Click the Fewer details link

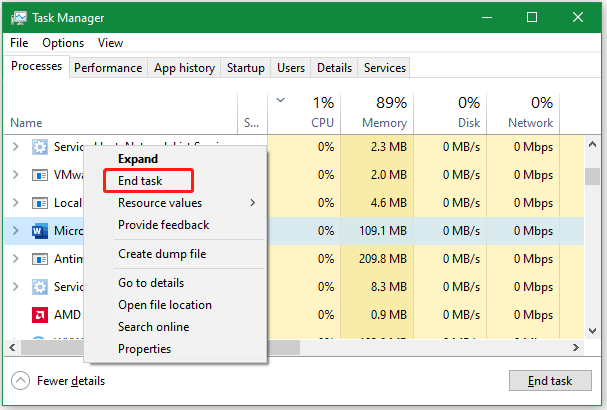click(x=71, y=381)
